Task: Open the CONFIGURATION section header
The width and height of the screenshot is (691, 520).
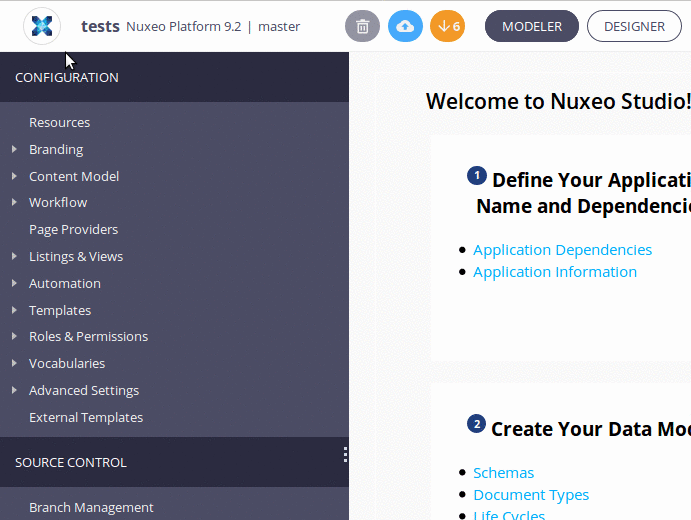Action: coord(174,77)
